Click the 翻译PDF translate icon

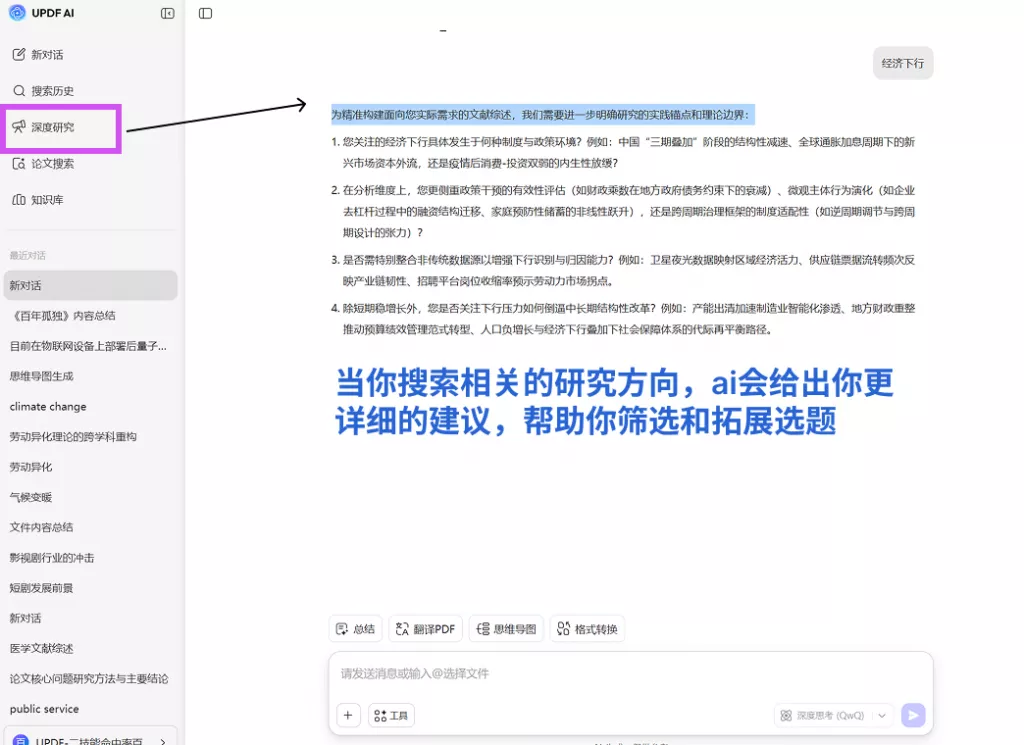click(426, 628)
